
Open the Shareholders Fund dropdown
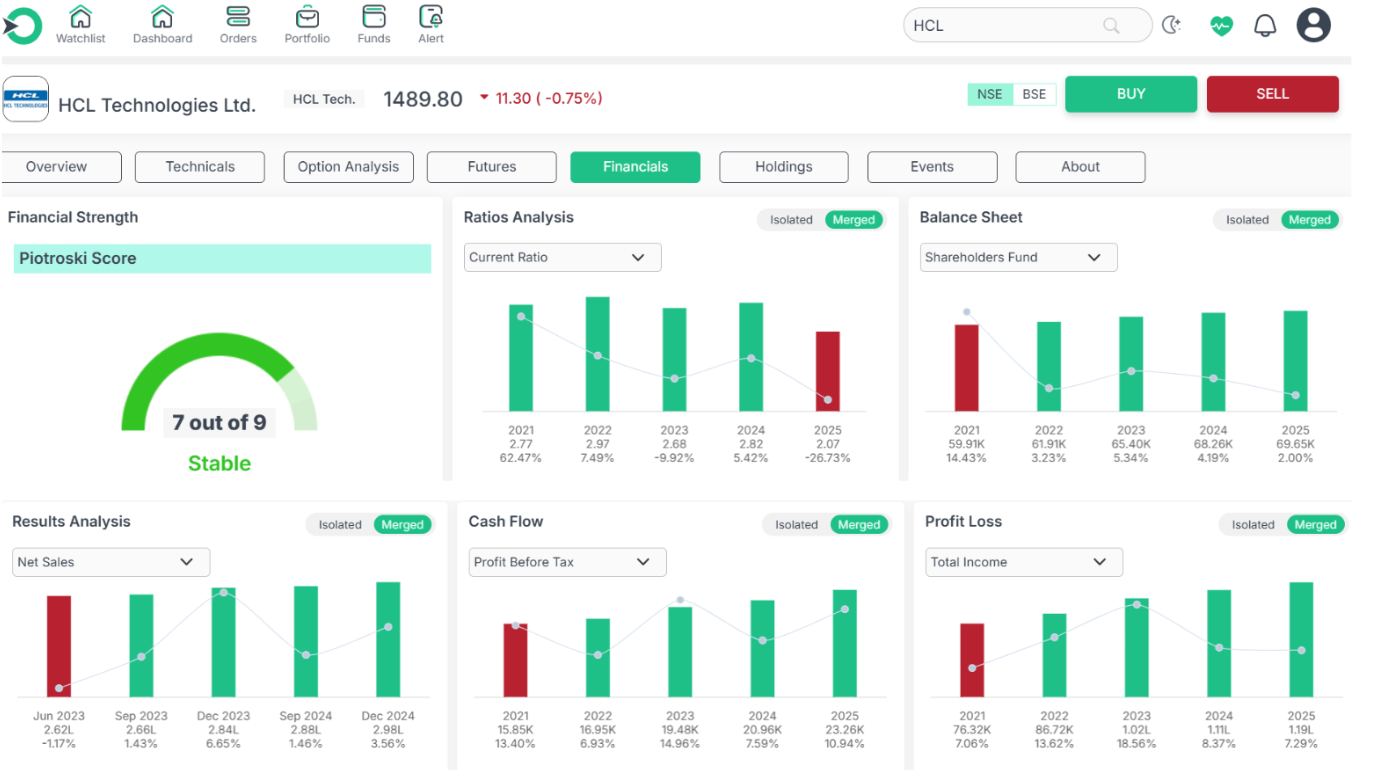(1019, 257)
